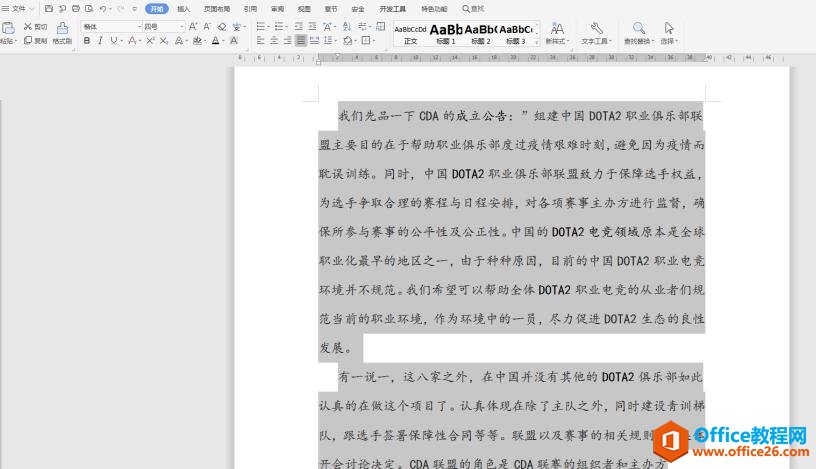The width and height of the screenshot is (816, 469).
Task: Click the Sort (A-Z arrow) icon
Action: coord(347,27)
